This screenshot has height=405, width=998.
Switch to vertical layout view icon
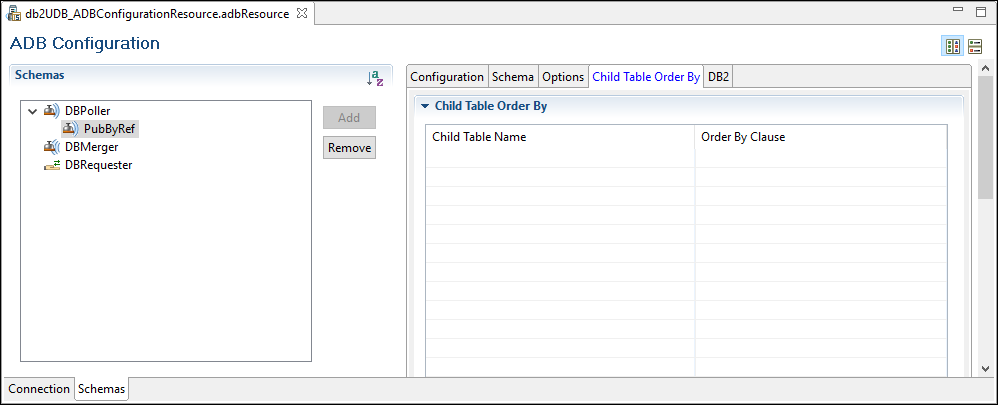click(x=953, y=46)
